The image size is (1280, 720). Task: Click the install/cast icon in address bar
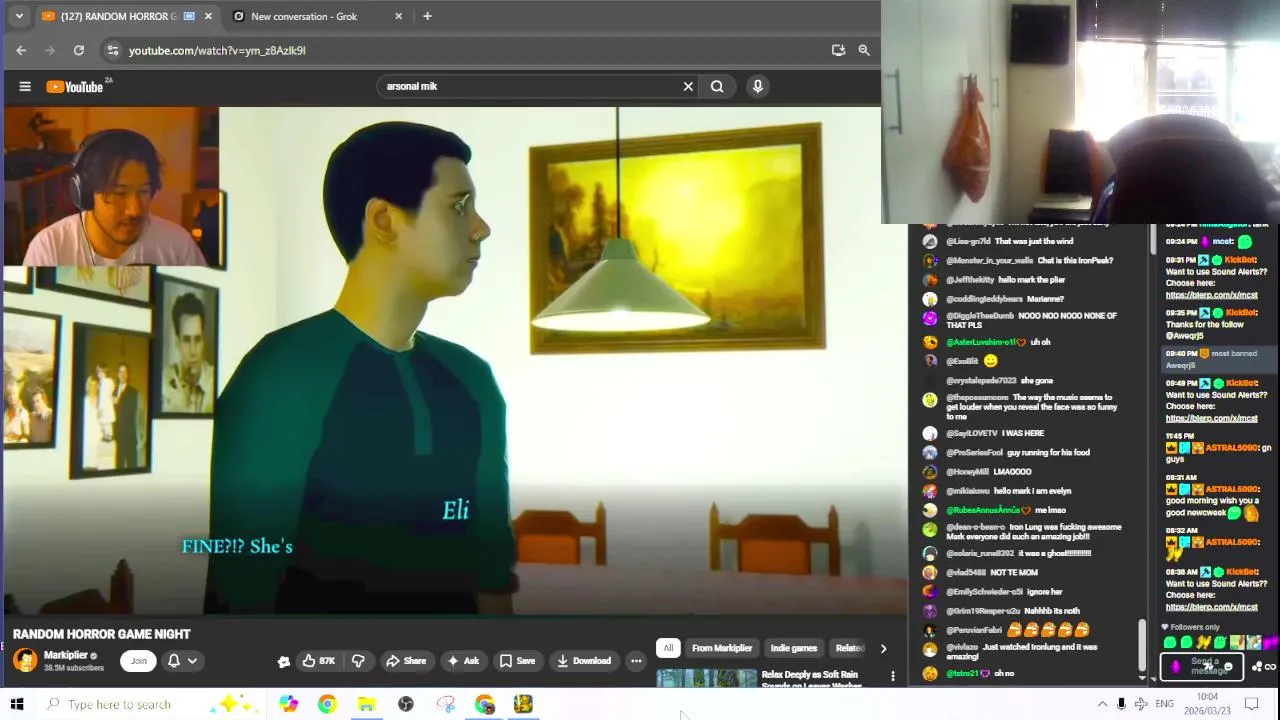[838, 50]
